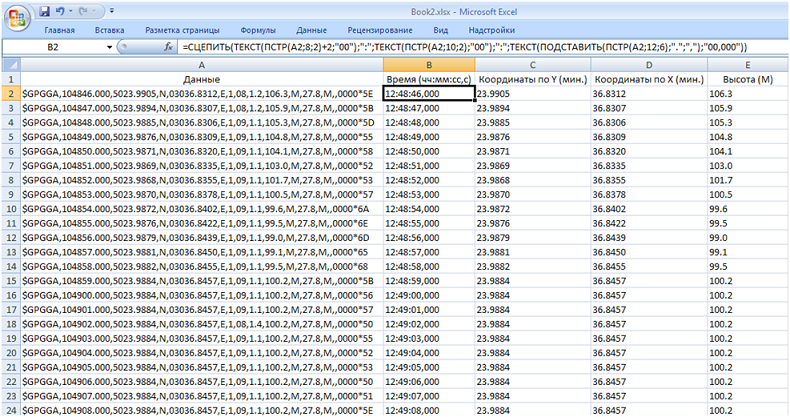
Task: Click the Высота (М) header cell
Action: click(748, 80)
